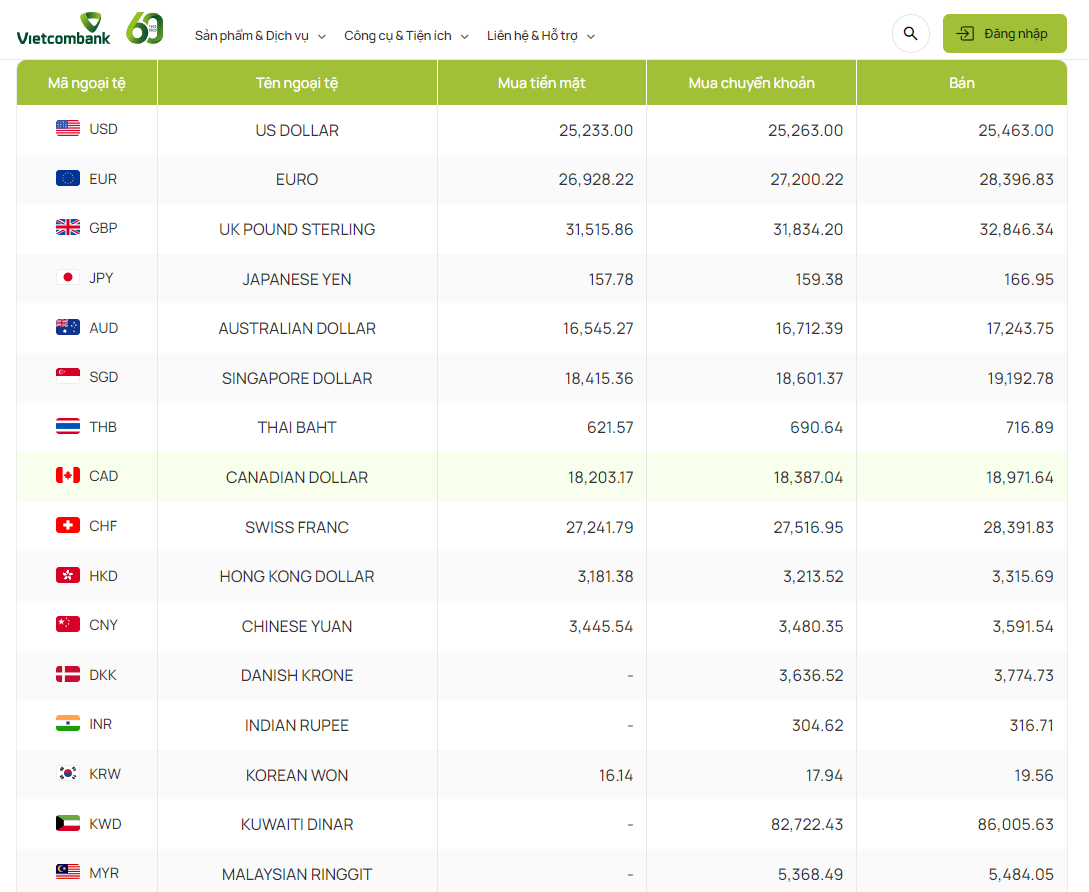
Task: Click the GBP currency code
Action: 103,228
